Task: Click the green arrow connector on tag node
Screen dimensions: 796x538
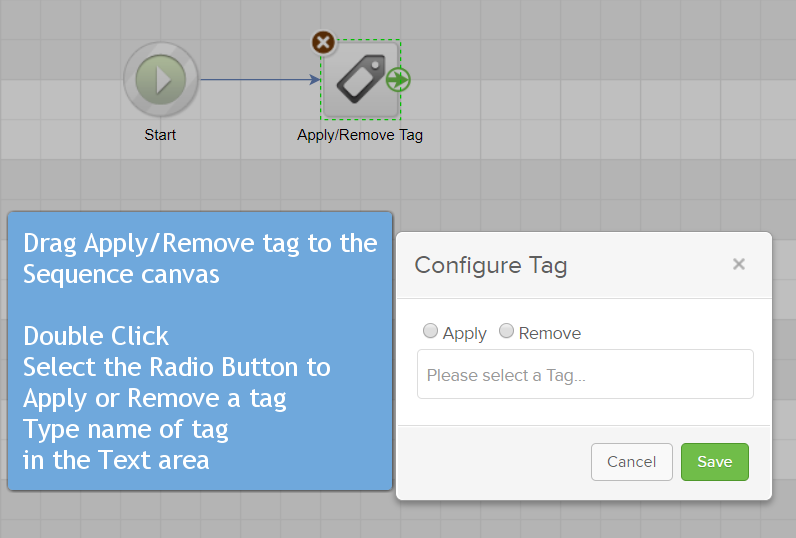Action: click(398, 80)
